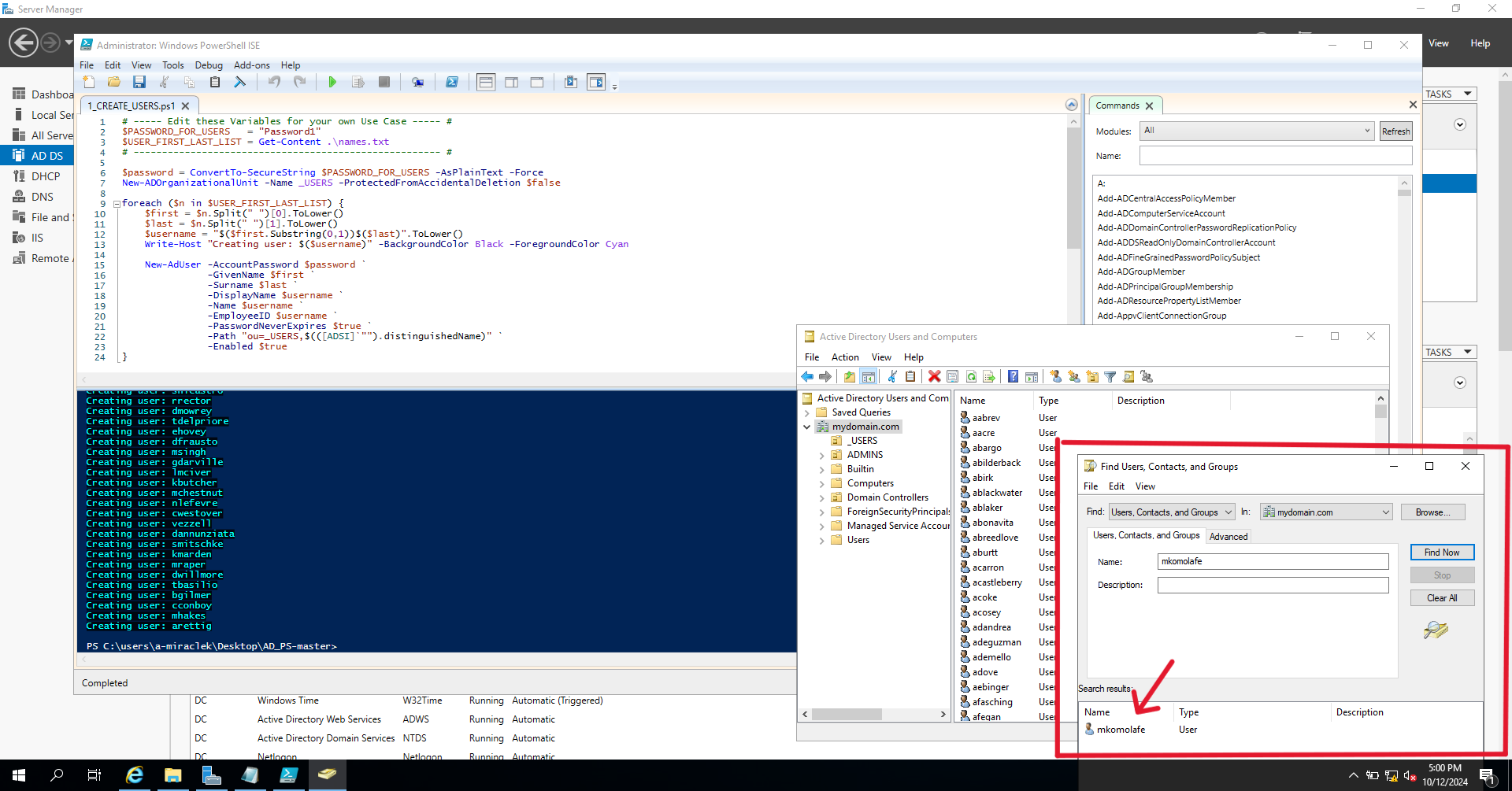Click the Find Now button
1512x791 pixels.
(x=1442, y=552)
